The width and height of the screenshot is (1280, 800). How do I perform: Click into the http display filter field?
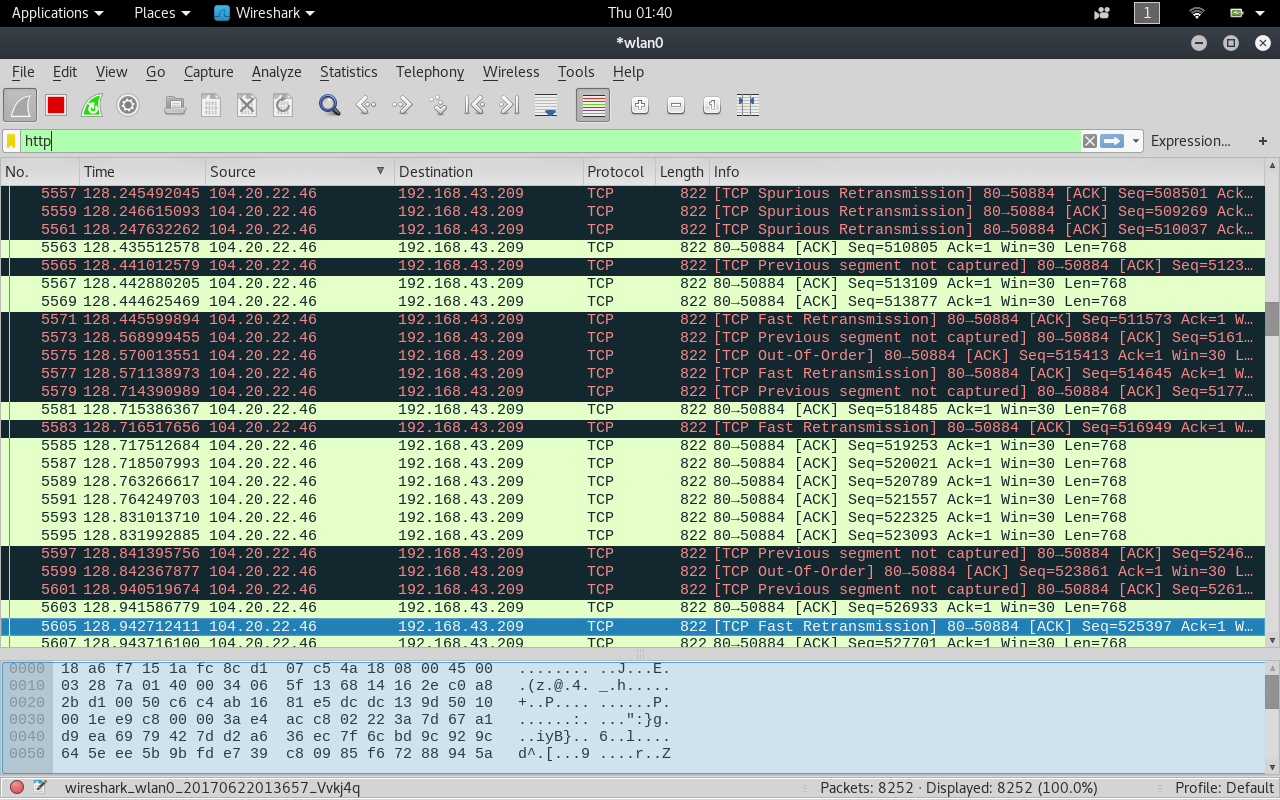pos(550,141)
